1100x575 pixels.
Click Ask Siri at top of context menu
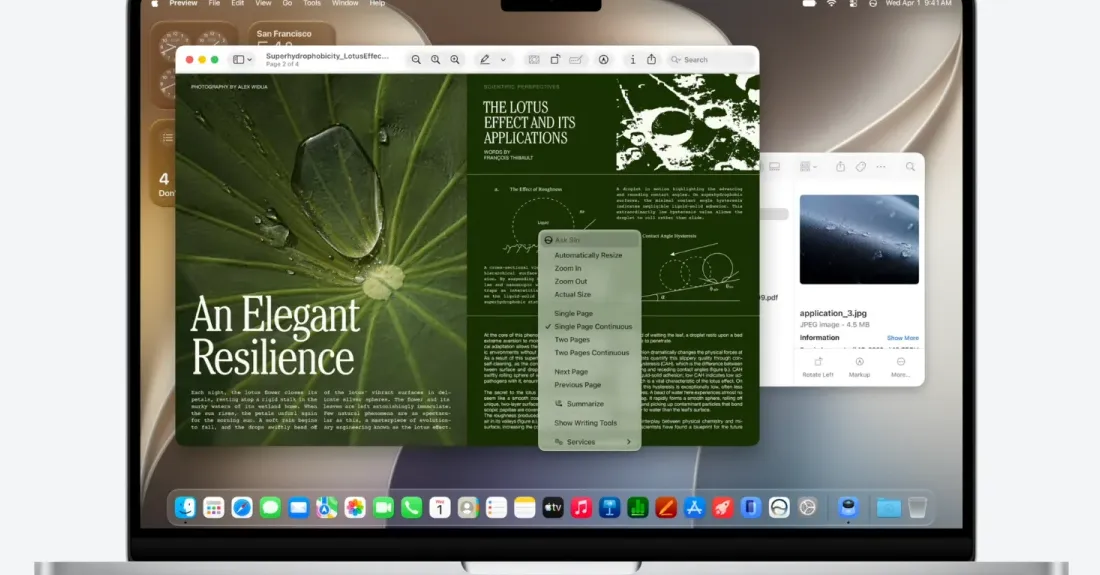point(589,240)
